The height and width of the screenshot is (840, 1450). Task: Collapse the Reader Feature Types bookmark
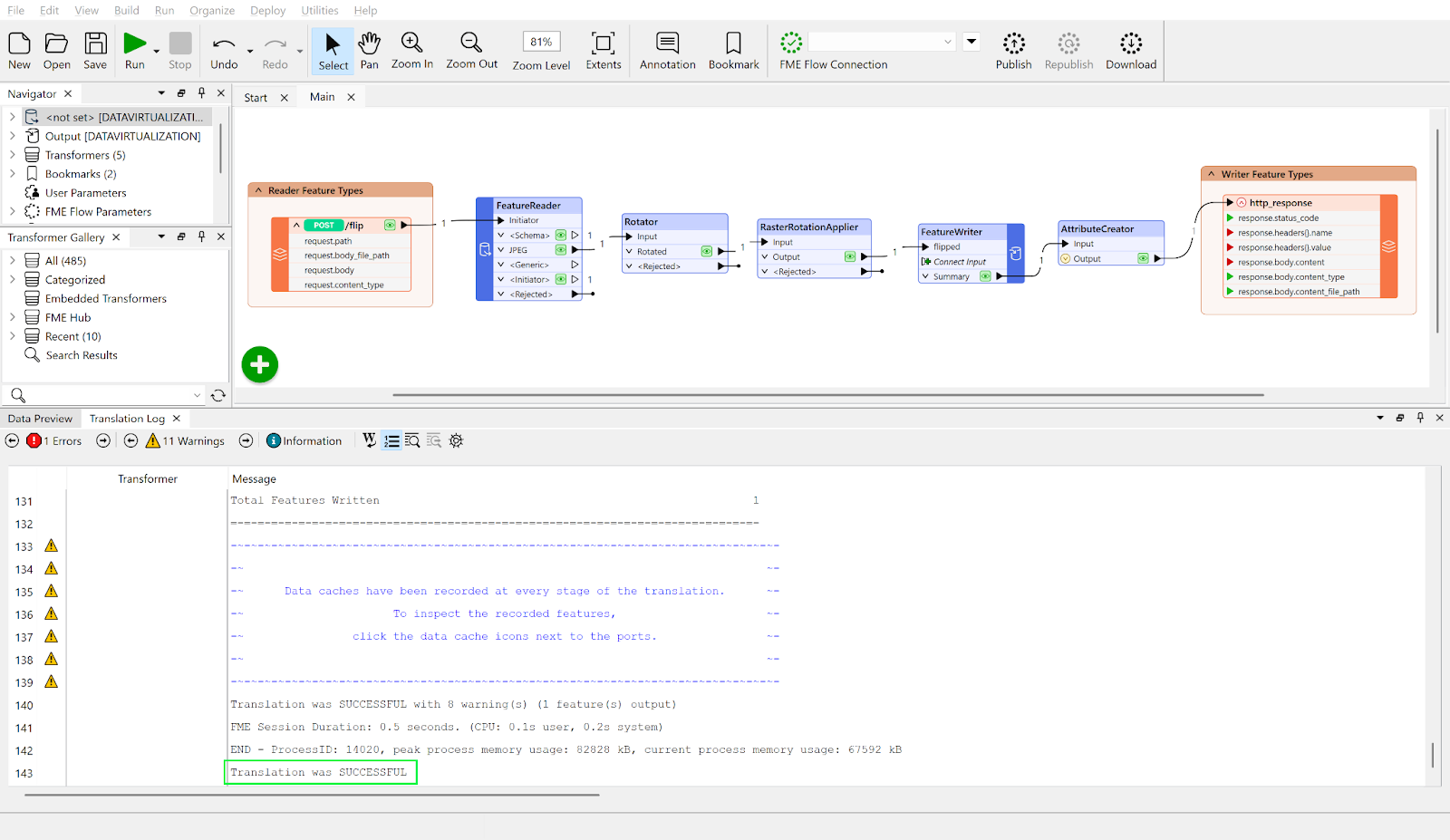(x=258, y=190)
